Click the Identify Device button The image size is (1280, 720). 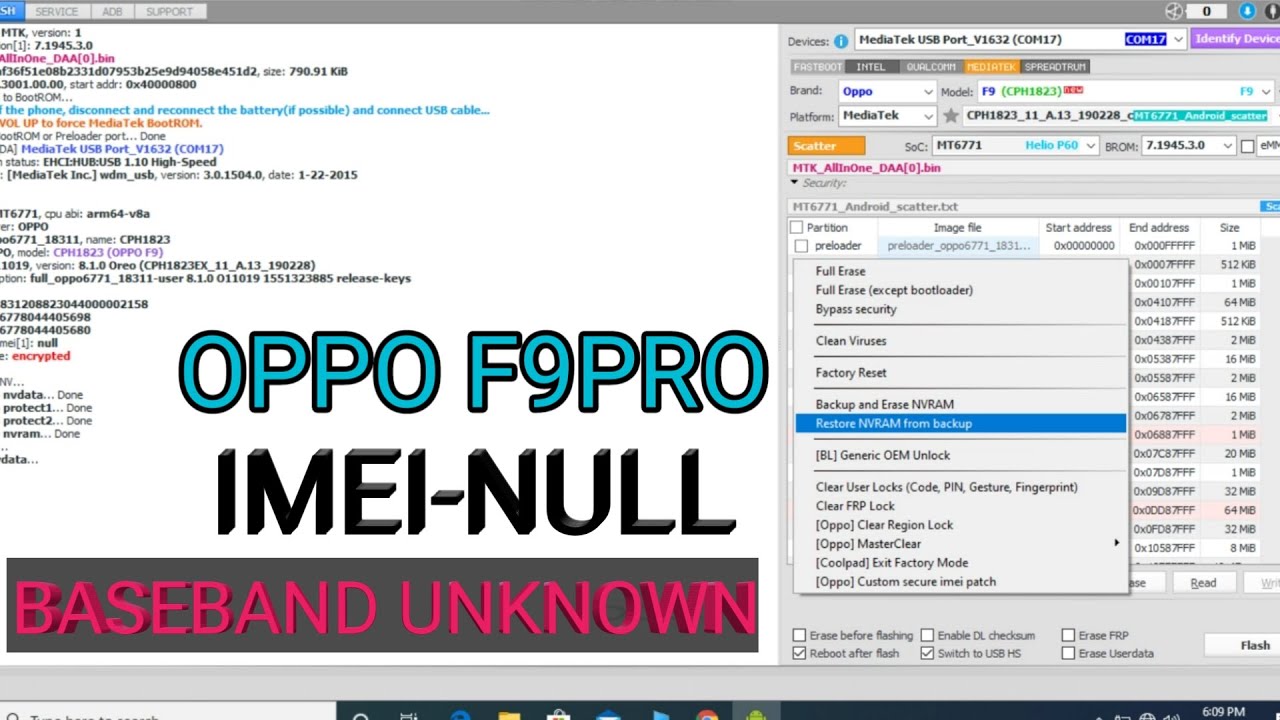(x=1236, y=39)
